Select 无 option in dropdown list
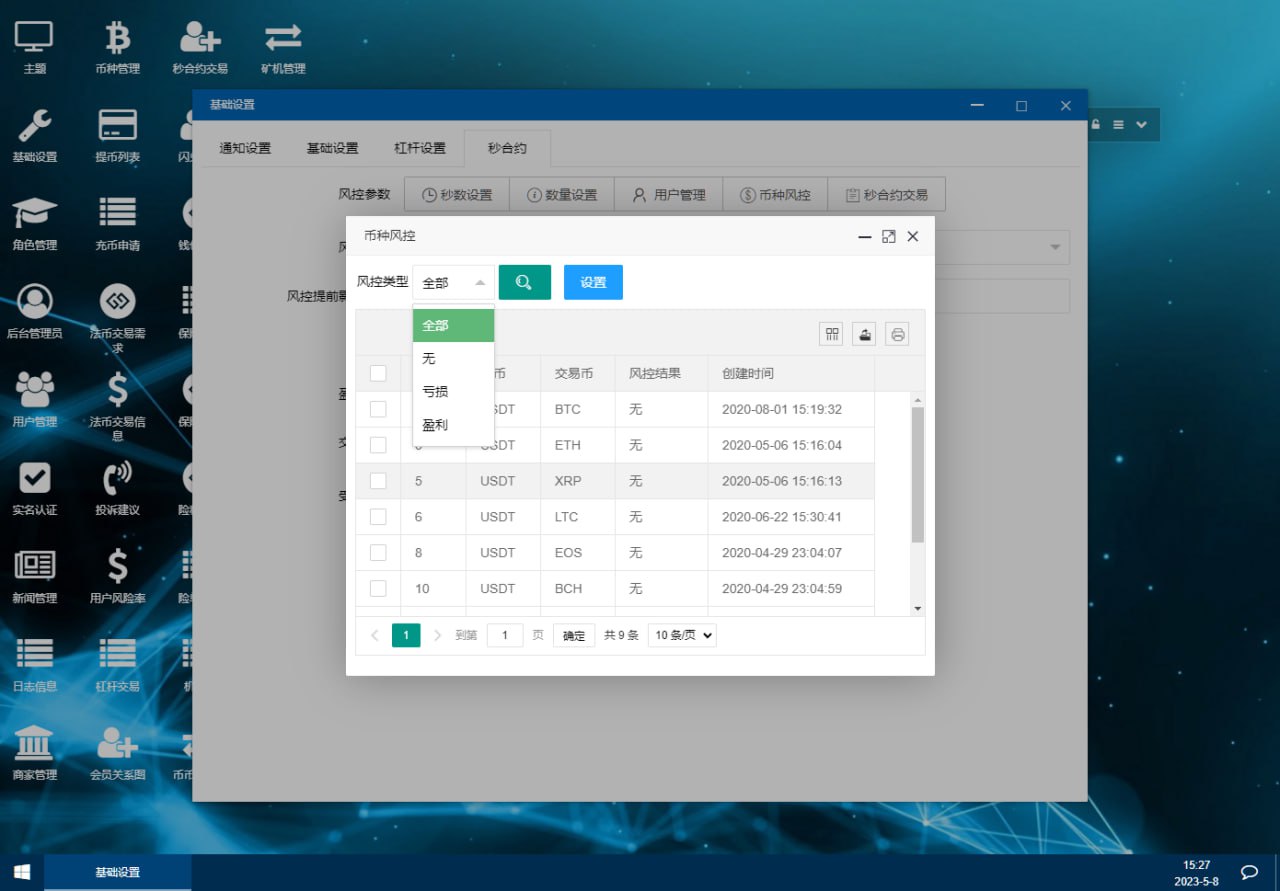 [454, 358]
